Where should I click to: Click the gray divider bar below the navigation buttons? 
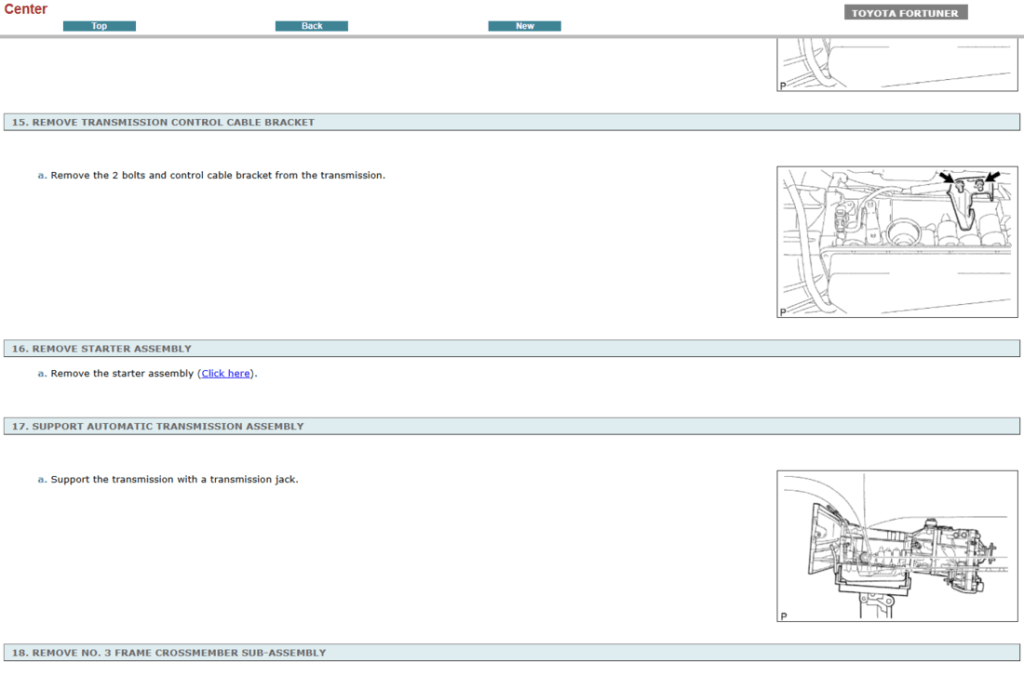[512, 37]
